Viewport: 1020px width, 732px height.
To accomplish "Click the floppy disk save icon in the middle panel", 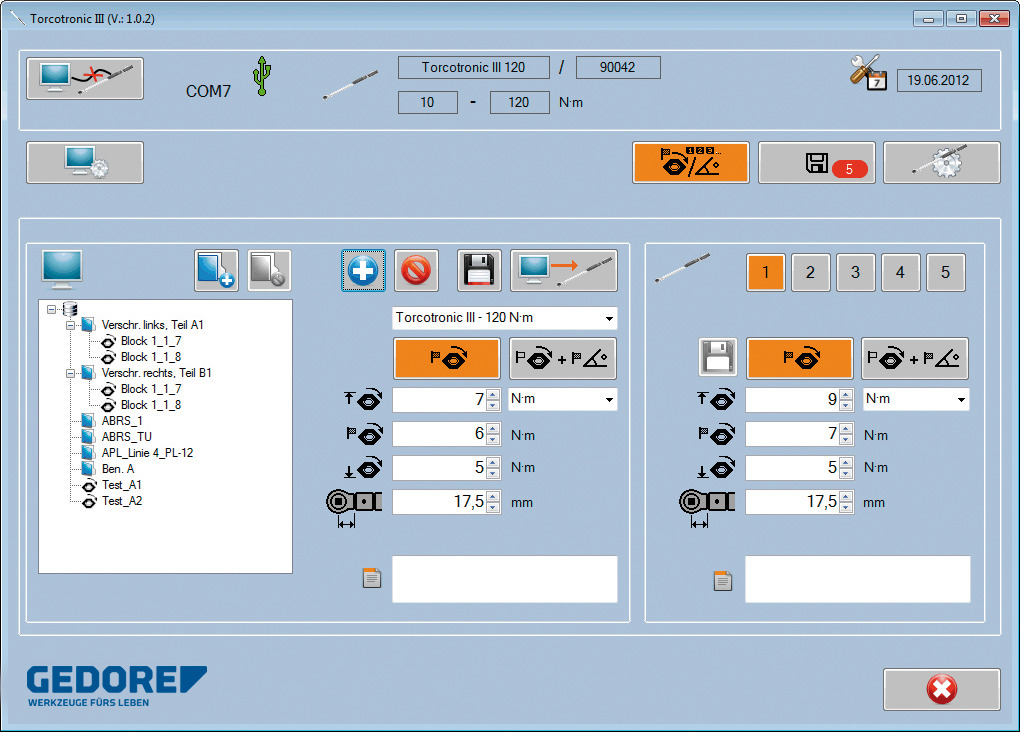I will coord(479,270).
